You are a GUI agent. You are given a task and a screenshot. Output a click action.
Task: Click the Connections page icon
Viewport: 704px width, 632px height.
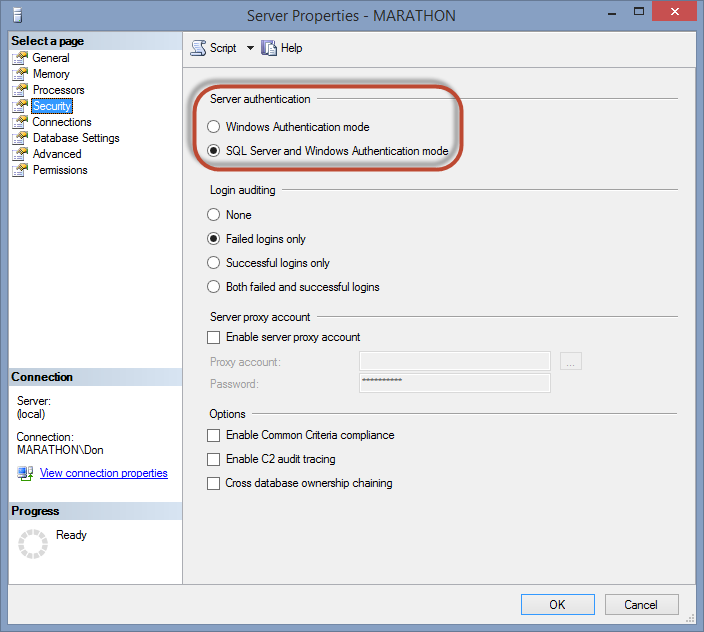point(20,122)
